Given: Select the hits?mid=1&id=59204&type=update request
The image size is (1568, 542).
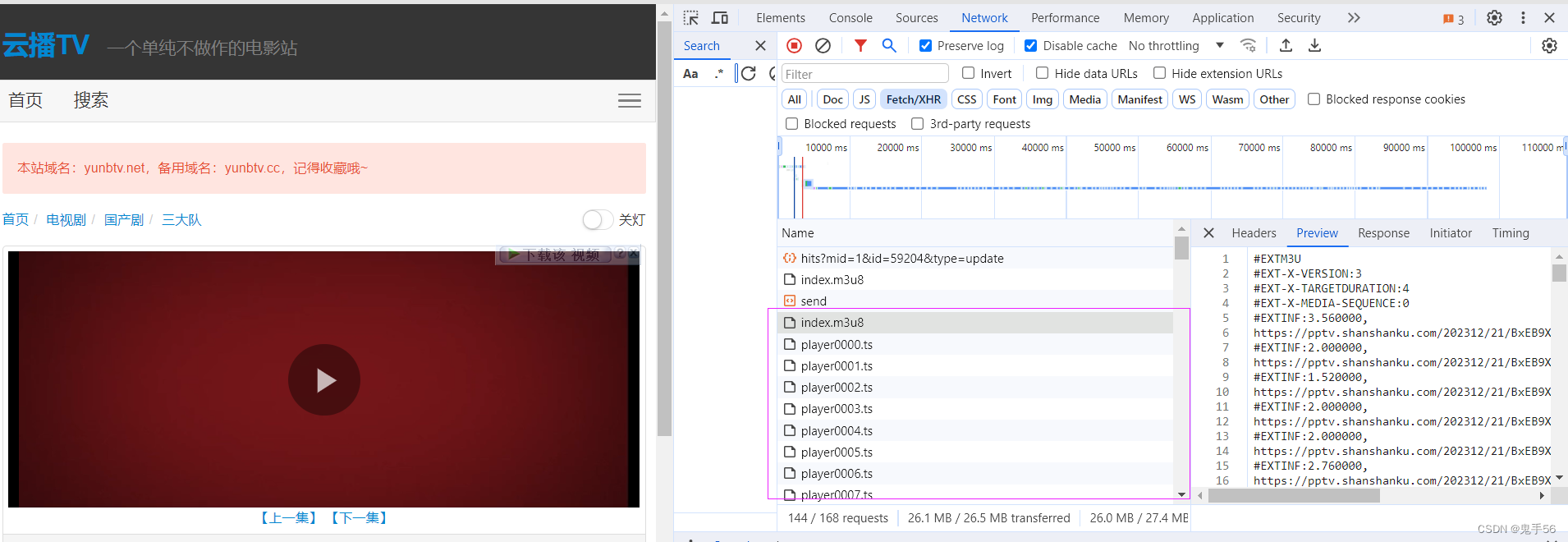Looking at the screenshot, I should point(975,258).
